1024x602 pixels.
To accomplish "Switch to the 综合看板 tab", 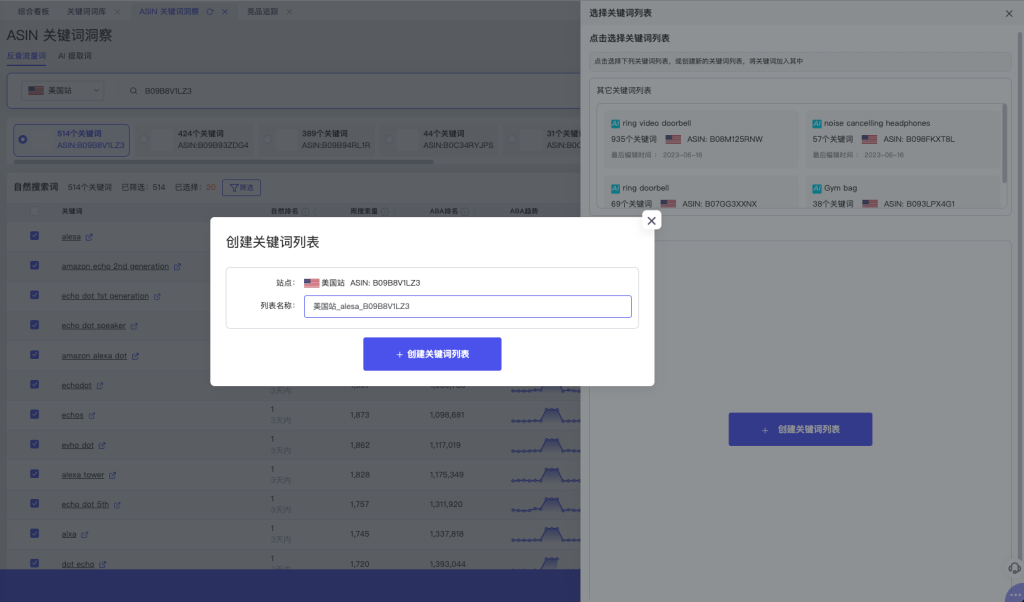I will tap(33, 12).
